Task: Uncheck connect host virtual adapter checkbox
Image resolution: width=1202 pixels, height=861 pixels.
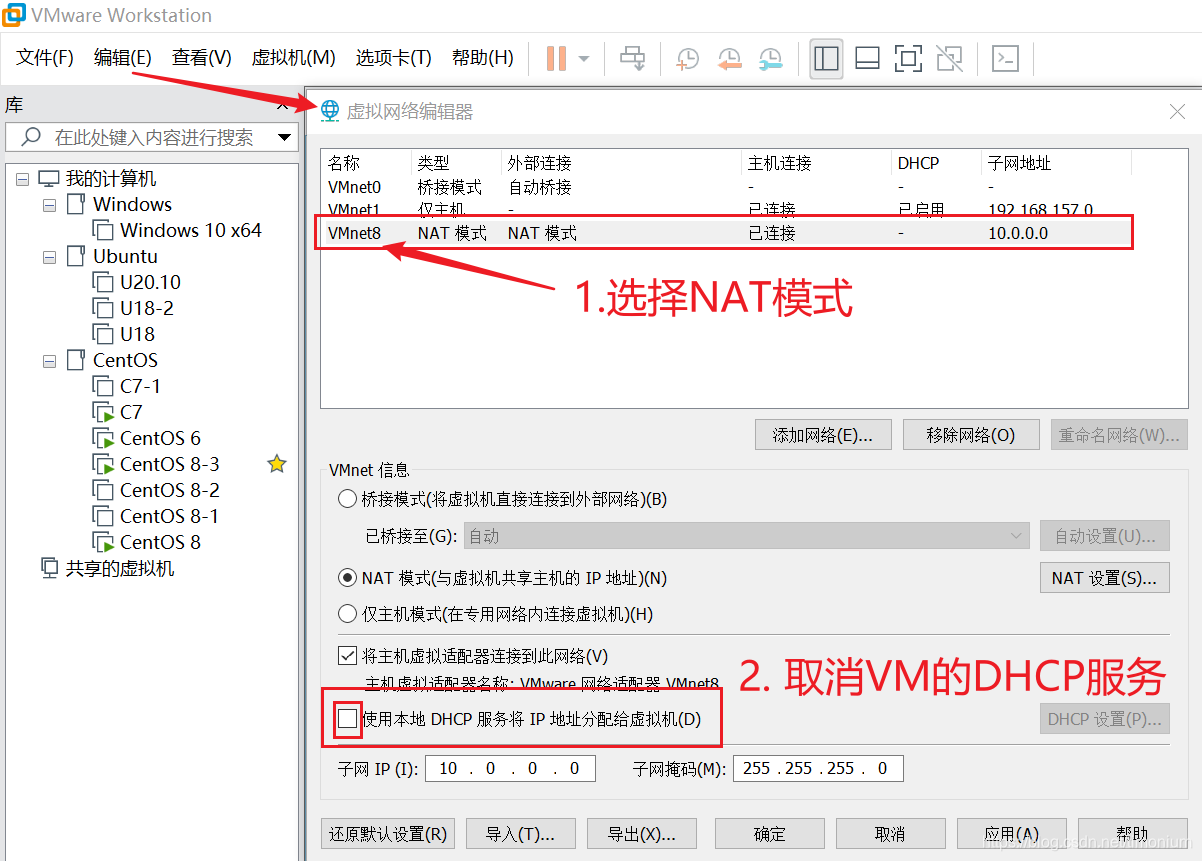Action: point(347,656)
